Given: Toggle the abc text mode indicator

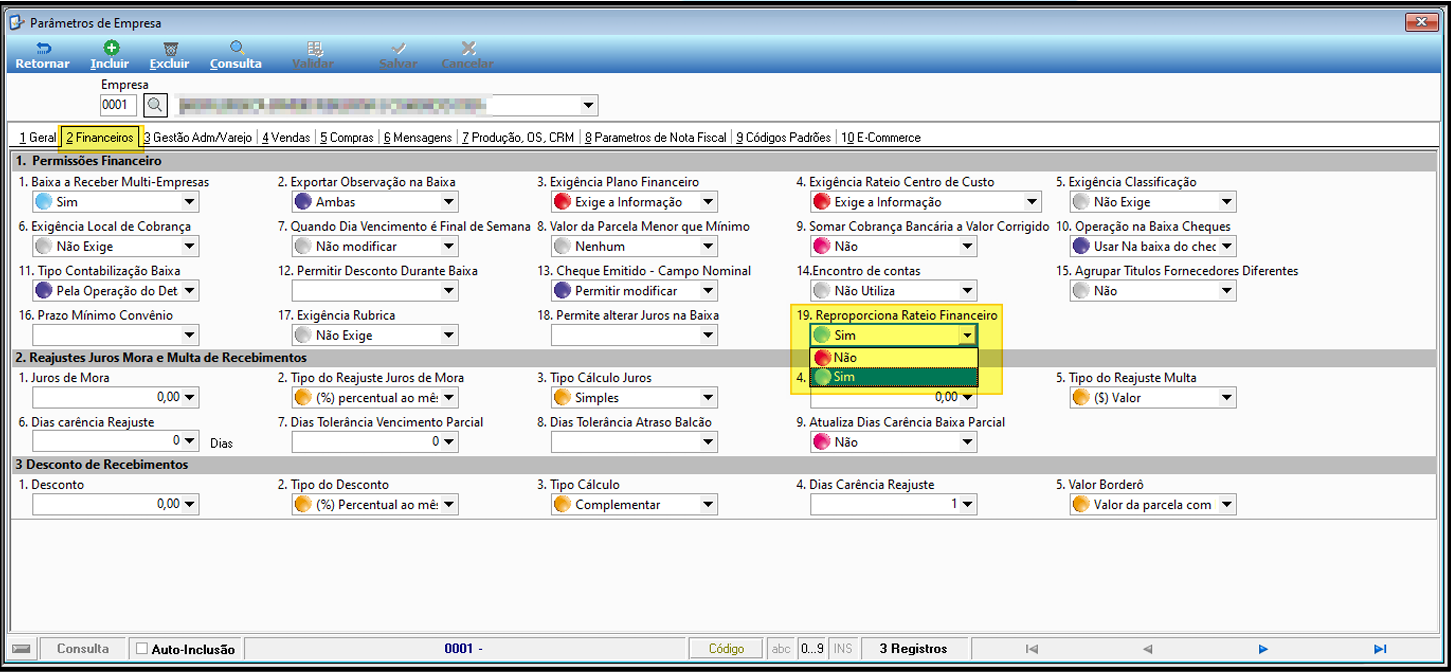Looking at the screenshot, I should pos(782,649).
